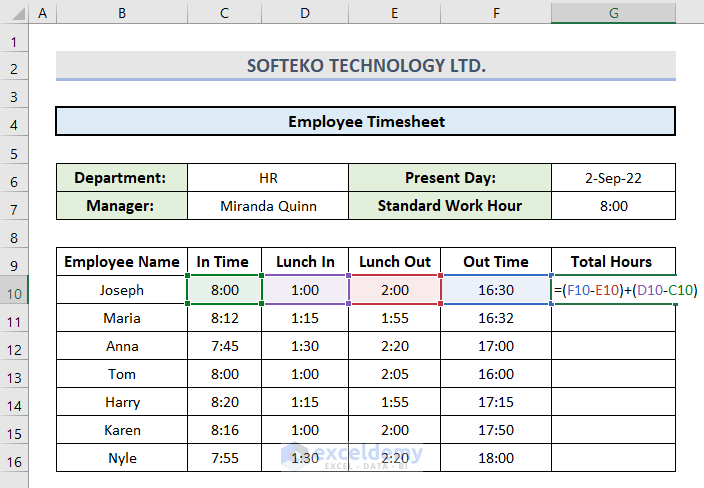Select the Anna name cell
This screenshot has height=488, width=704.
pyautogui.click(x=122, y=346)
